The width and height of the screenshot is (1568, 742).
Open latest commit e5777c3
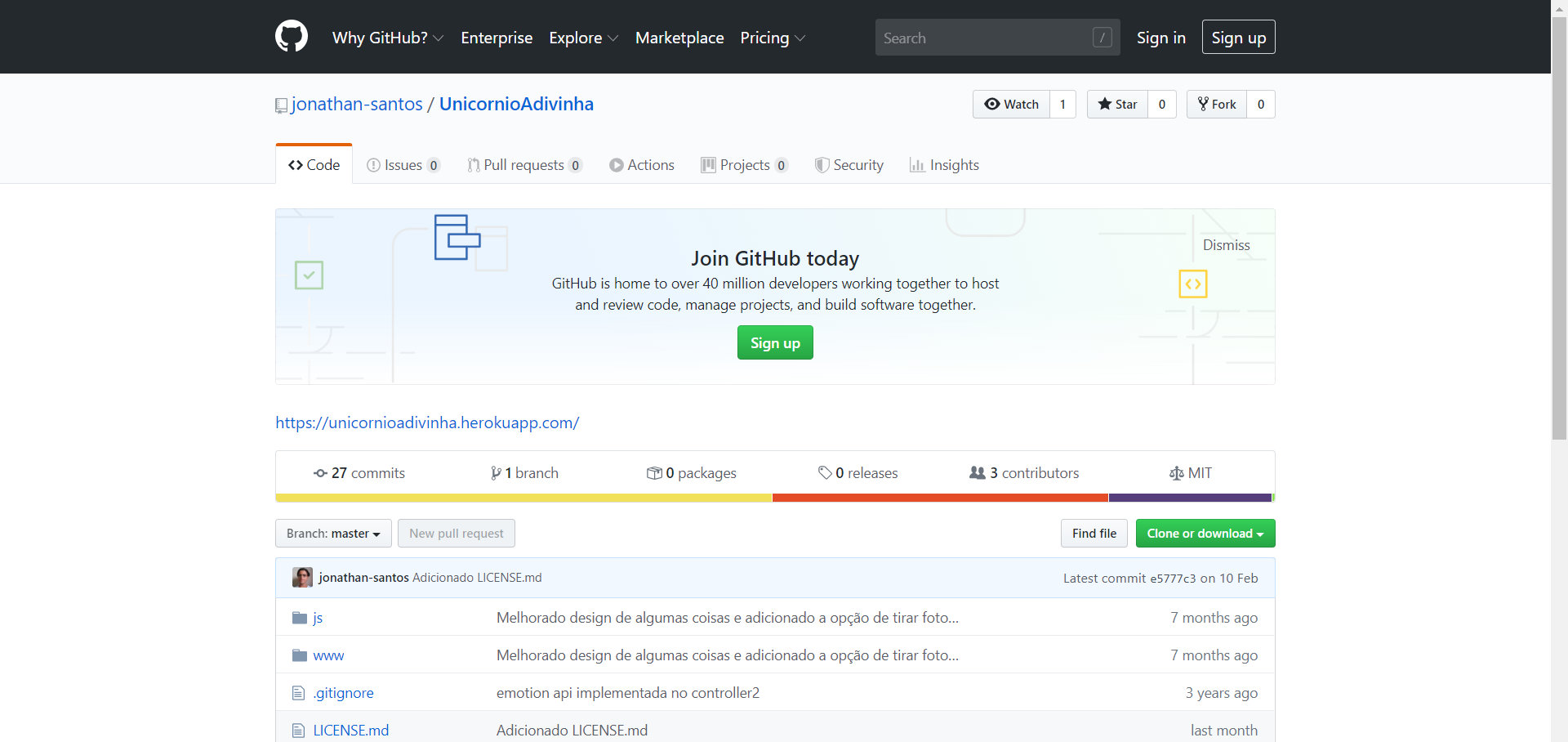(x=1173, y=579)
